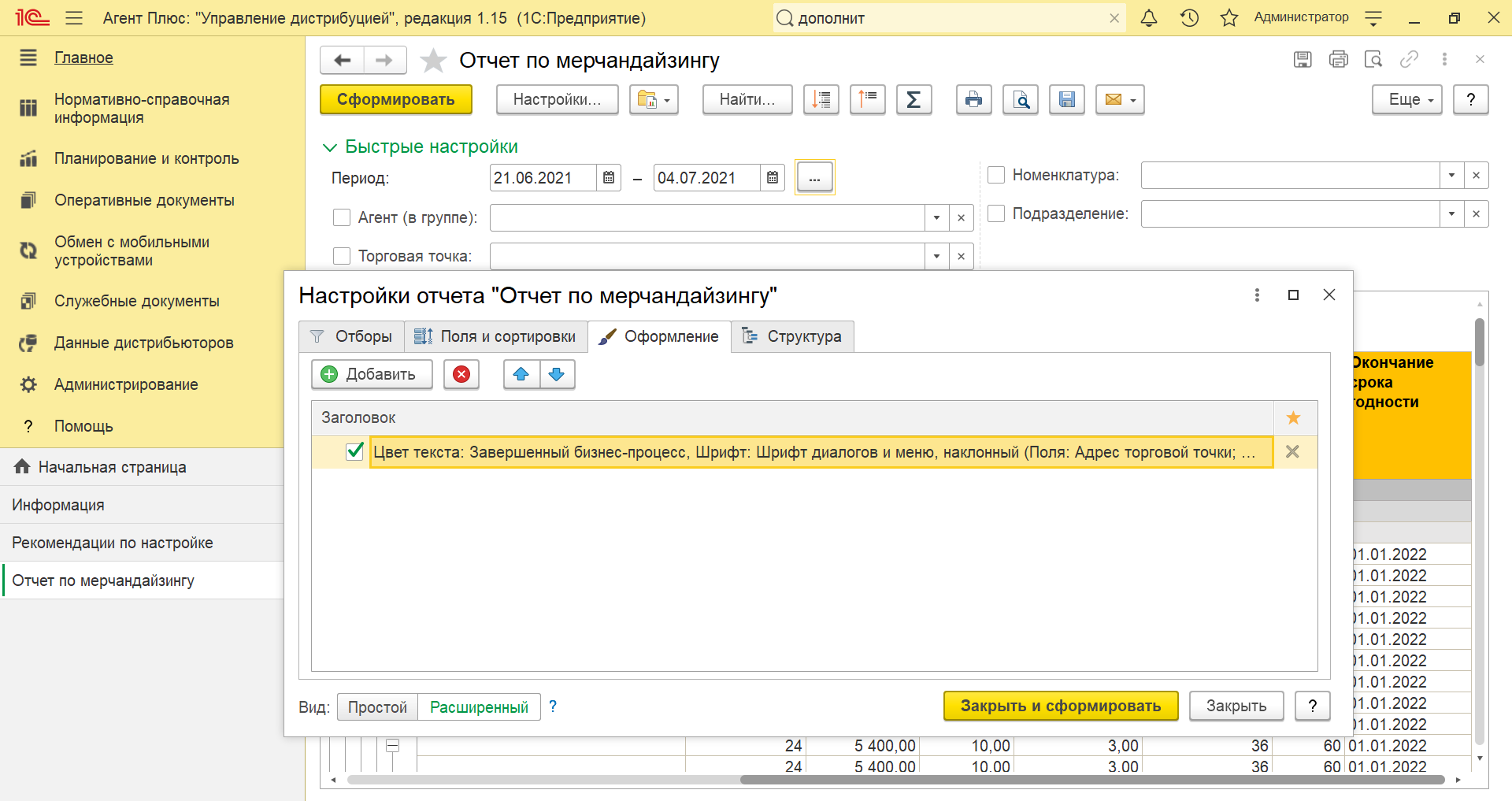The width and height of the screenshot is (1512, 801).
Task: Click the header preview icon
Action: 1373,59
